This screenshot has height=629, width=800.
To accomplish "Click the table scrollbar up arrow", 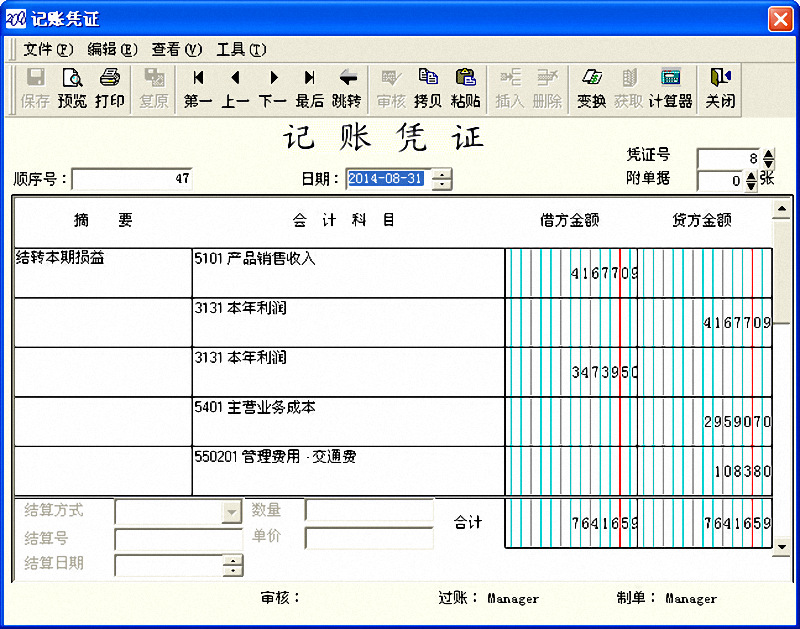I will pos(782,209).
